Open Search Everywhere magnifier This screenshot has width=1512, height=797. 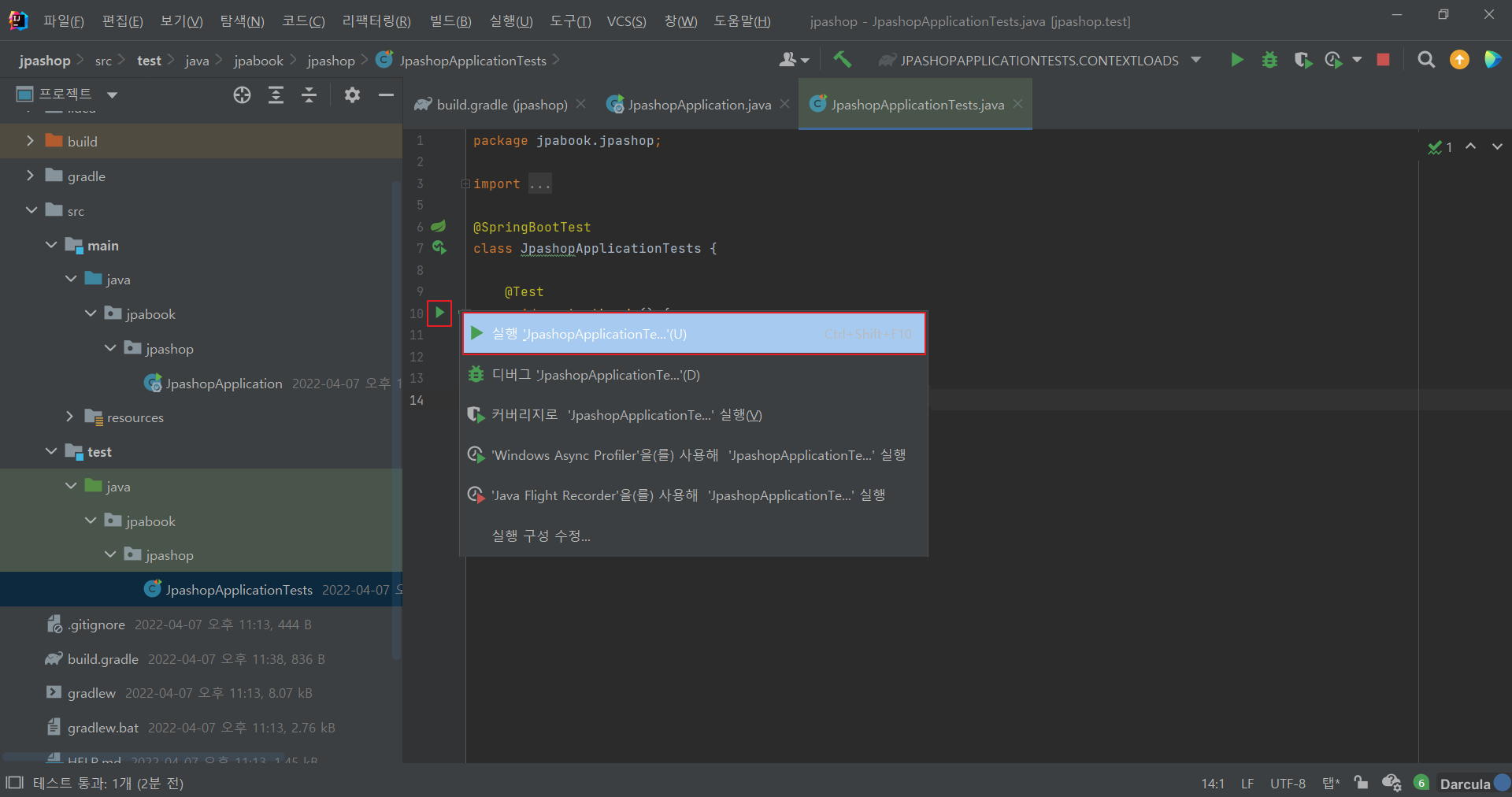point(1425,60)
